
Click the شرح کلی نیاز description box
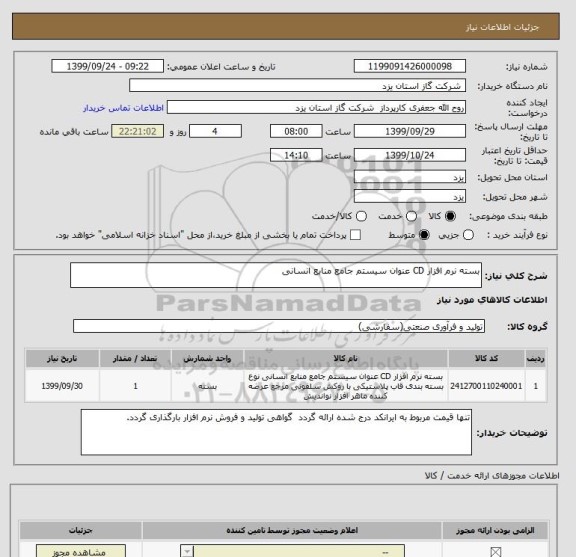(276, 275)
